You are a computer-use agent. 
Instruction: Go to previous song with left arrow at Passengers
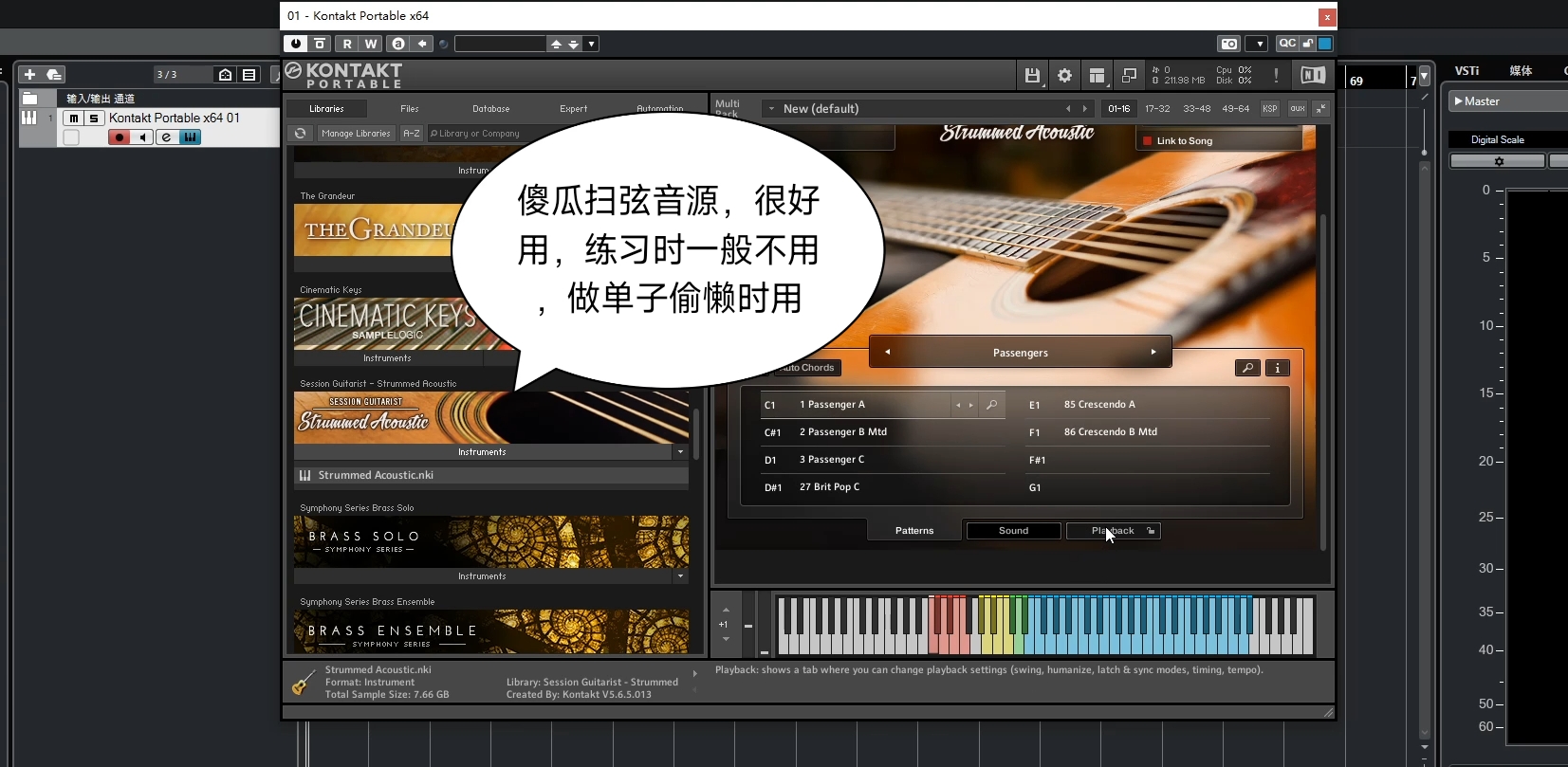tap(887, 352)
